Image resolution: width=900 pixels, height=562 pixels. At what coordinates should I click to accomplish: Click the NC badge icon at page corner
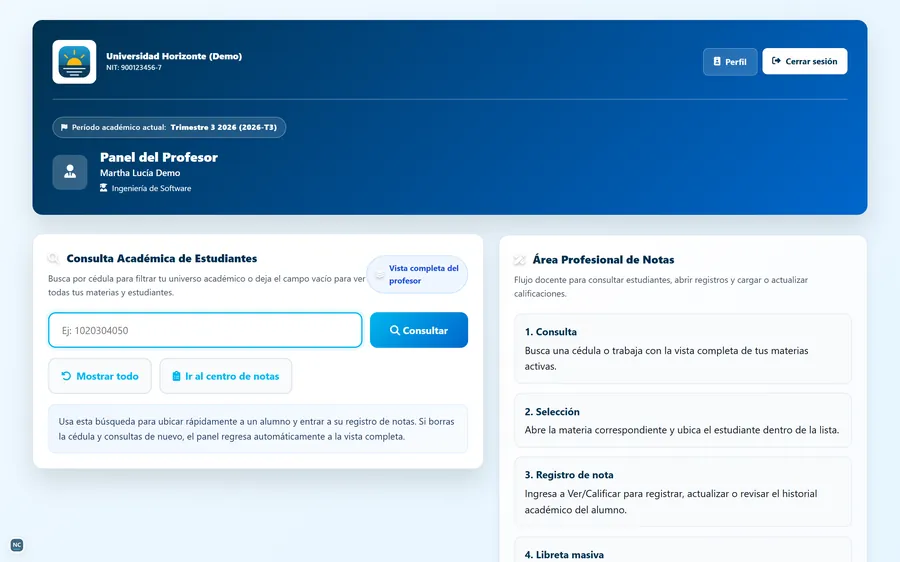click(17, 545)
